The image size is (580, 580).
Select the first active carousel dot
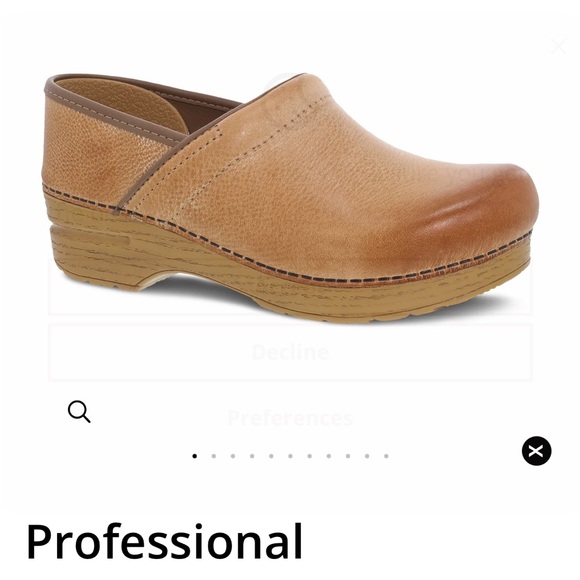[195, 456]
